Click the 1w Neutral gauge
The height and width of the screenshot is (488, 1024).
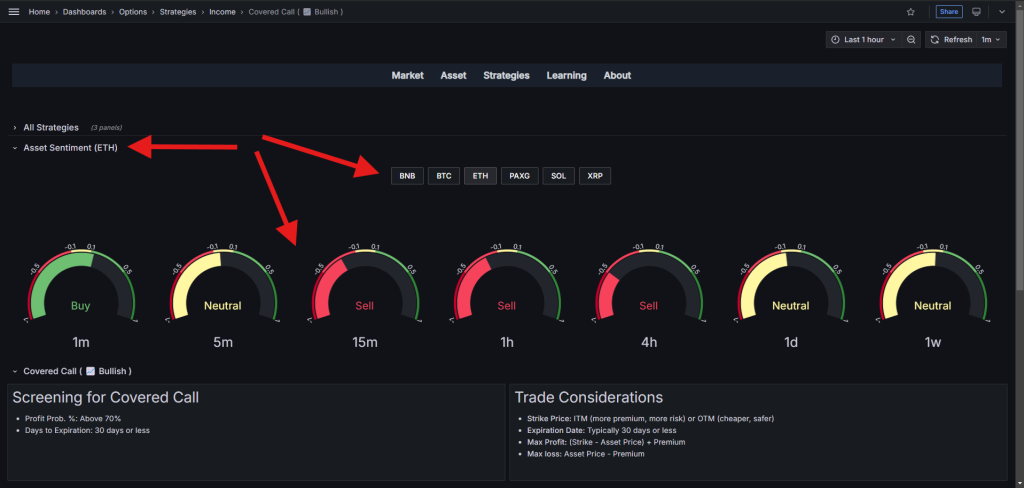pos(933,285)
